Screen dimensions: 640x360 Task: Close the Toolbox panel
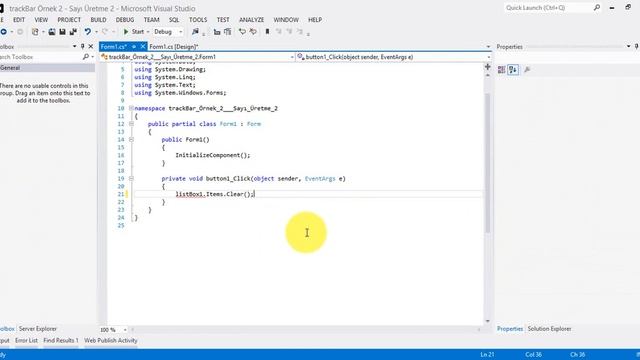(91, 47)
